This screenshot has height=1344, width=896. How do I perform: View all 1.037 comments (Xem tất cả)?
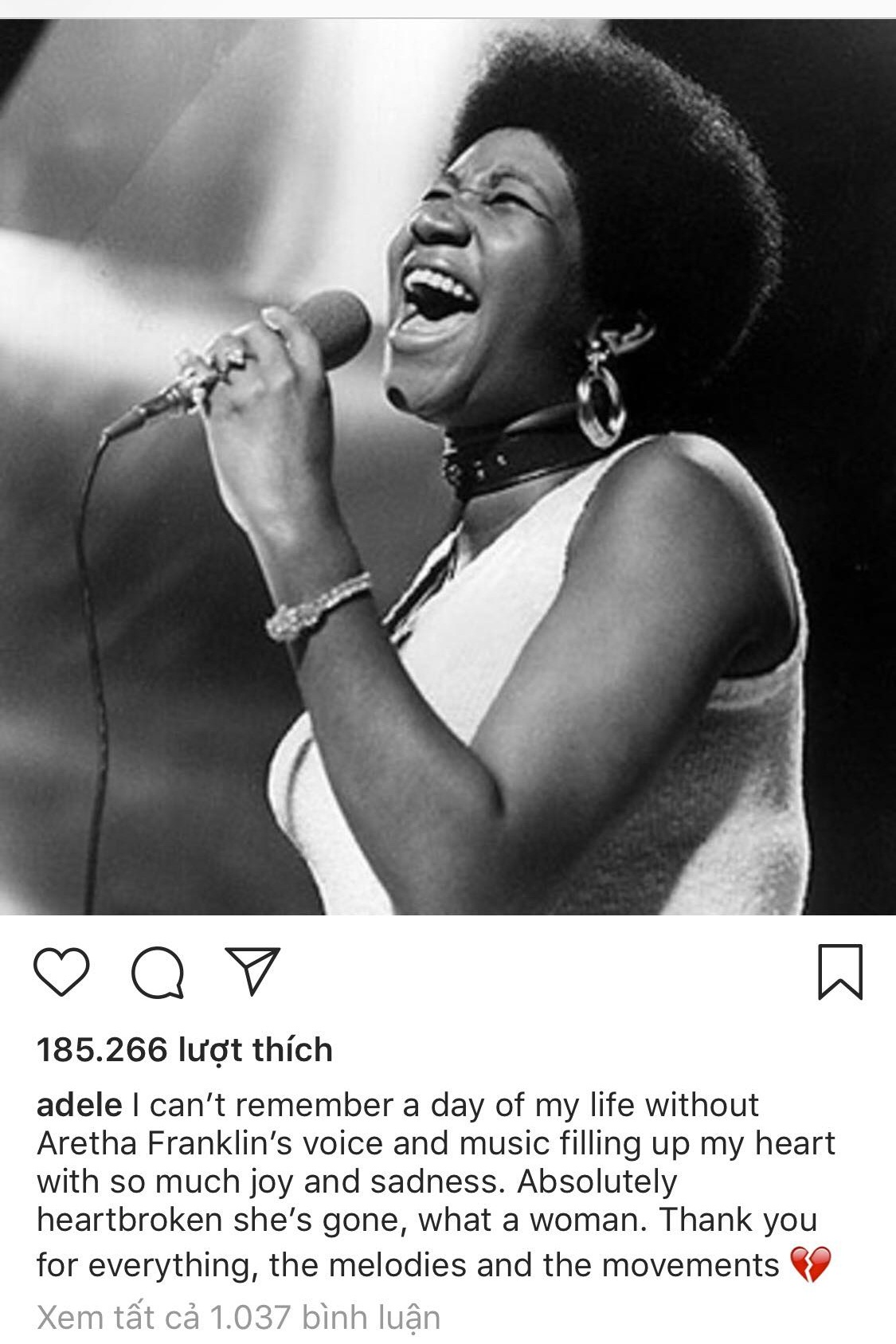[238, 1318]
